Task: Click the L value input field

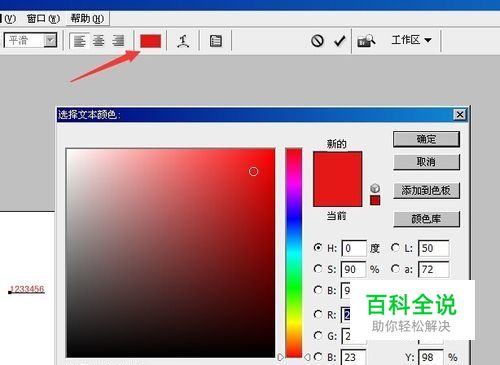Action: pyautogui.click(x=434, y=248)
